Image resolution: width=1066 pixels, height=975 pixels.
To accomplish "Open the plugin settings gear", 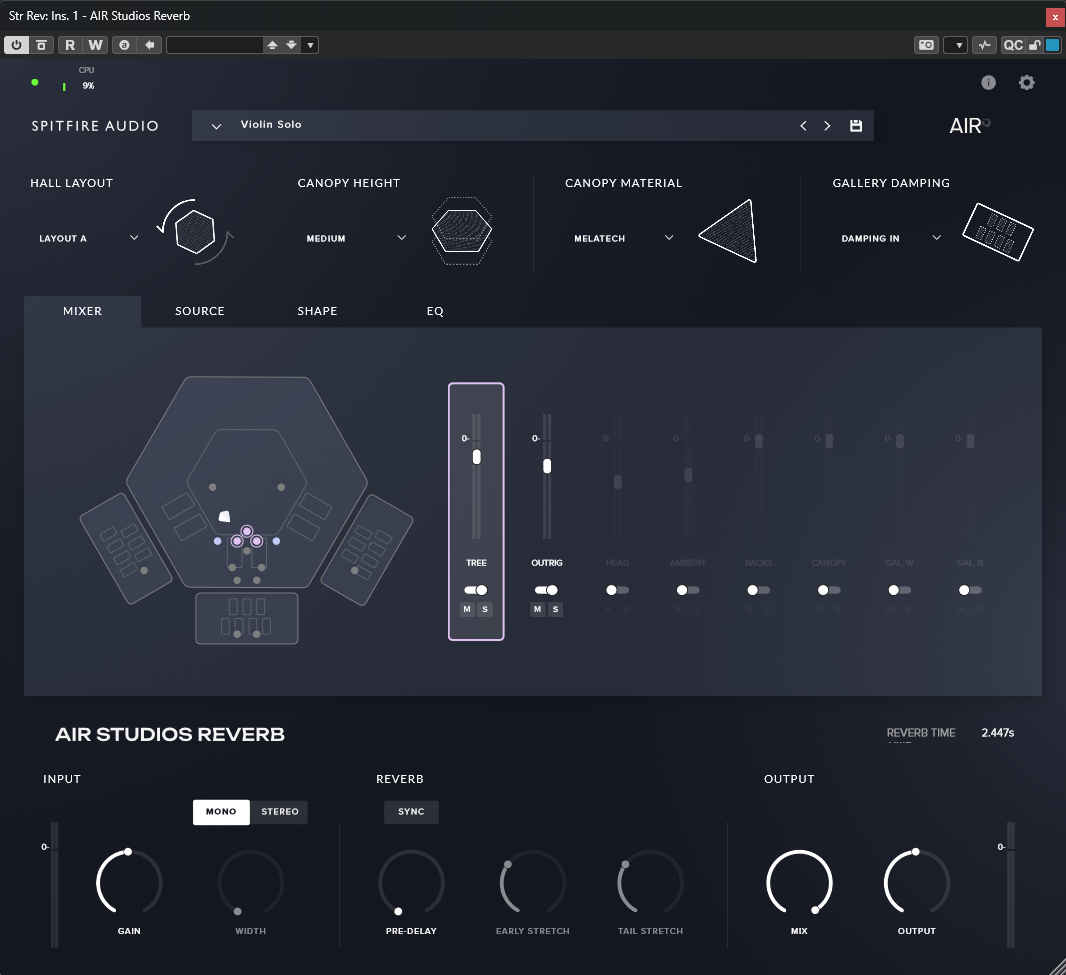I will coord(1026,83).
